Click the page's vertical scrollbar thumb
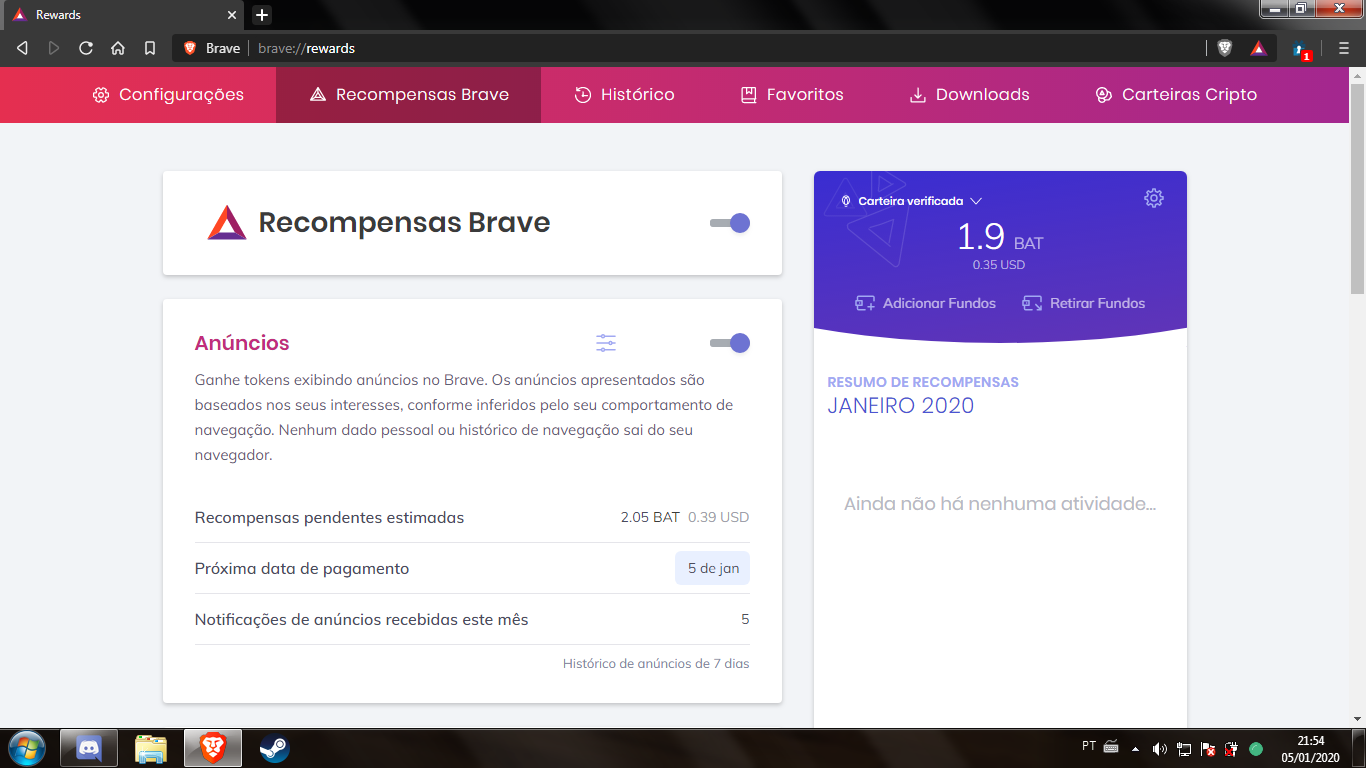1366x768 pixels. click(x=1358, y=190)
